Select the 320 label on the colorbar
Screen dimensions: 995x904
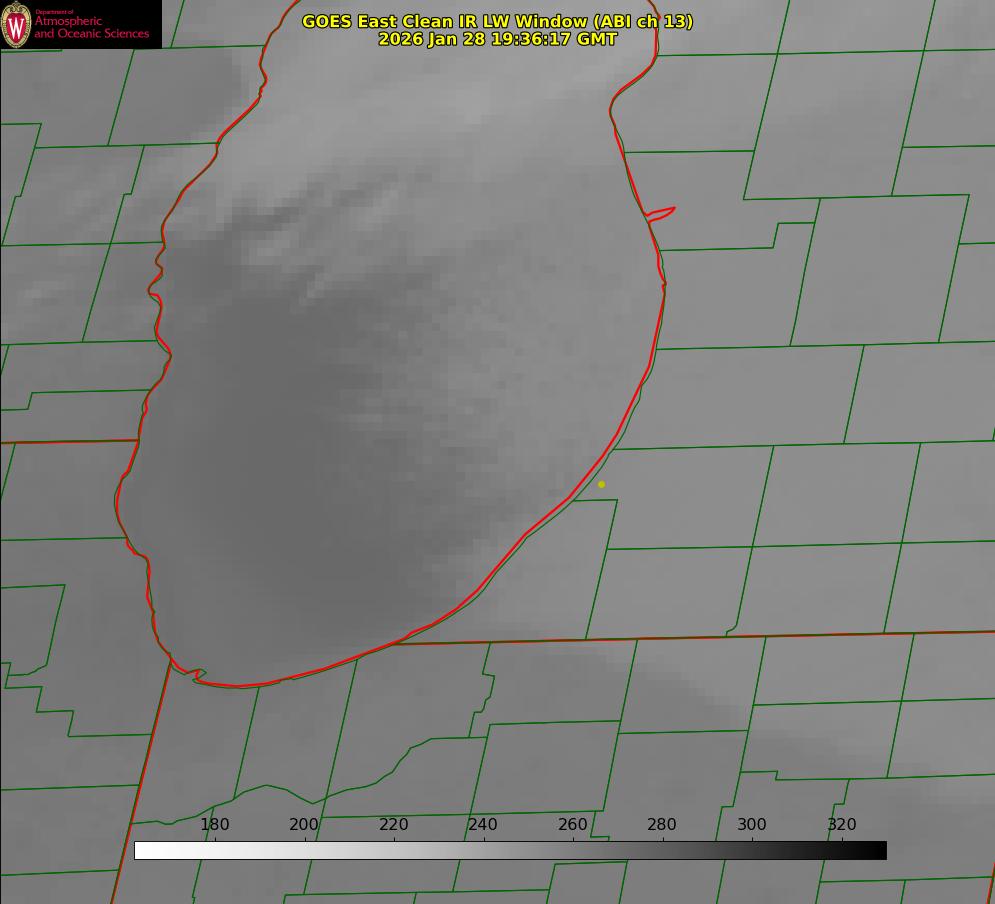click(842, 824)
